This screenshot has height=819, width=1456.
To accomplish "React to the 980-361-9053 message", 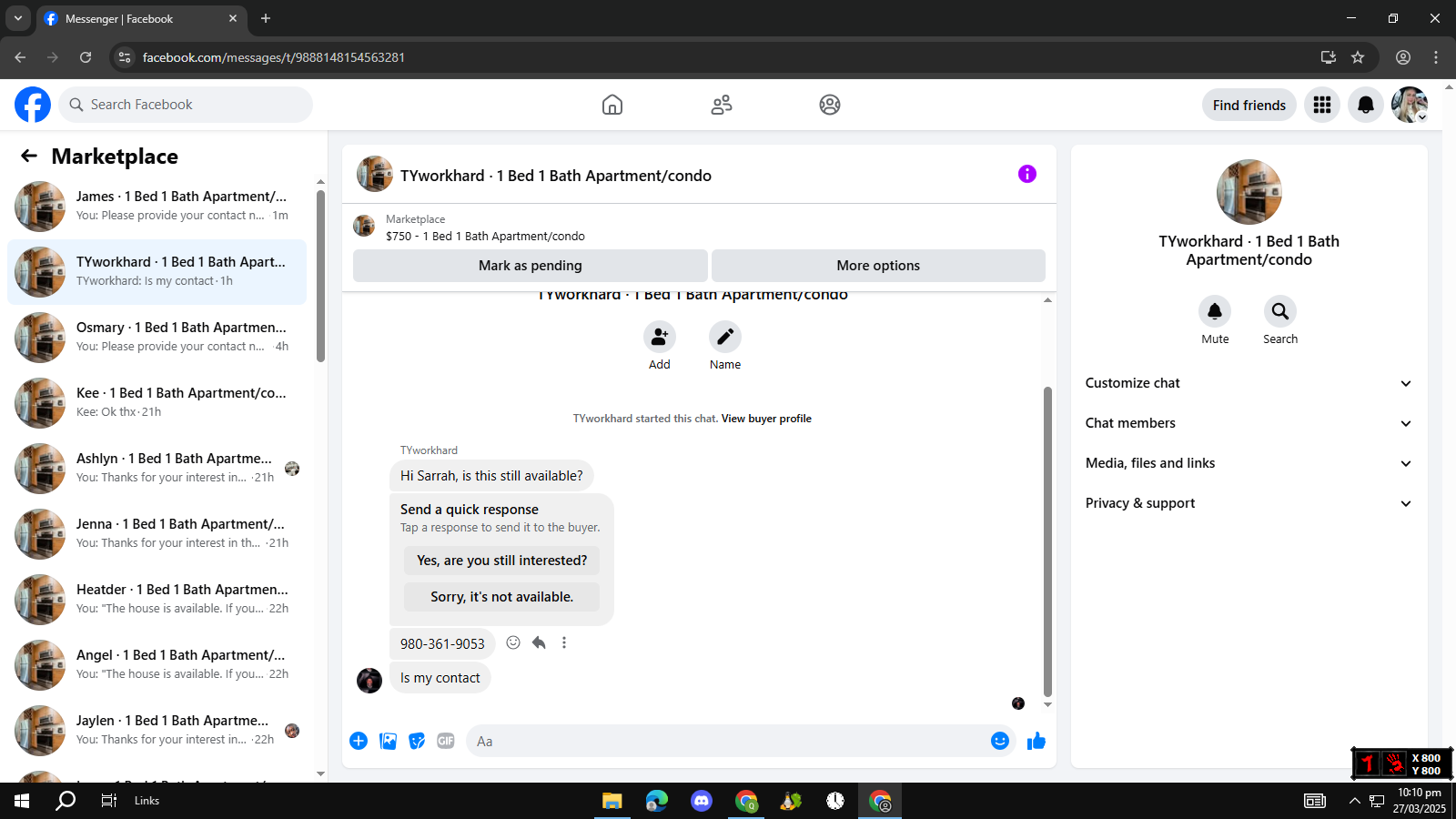I will pos(513,642).
